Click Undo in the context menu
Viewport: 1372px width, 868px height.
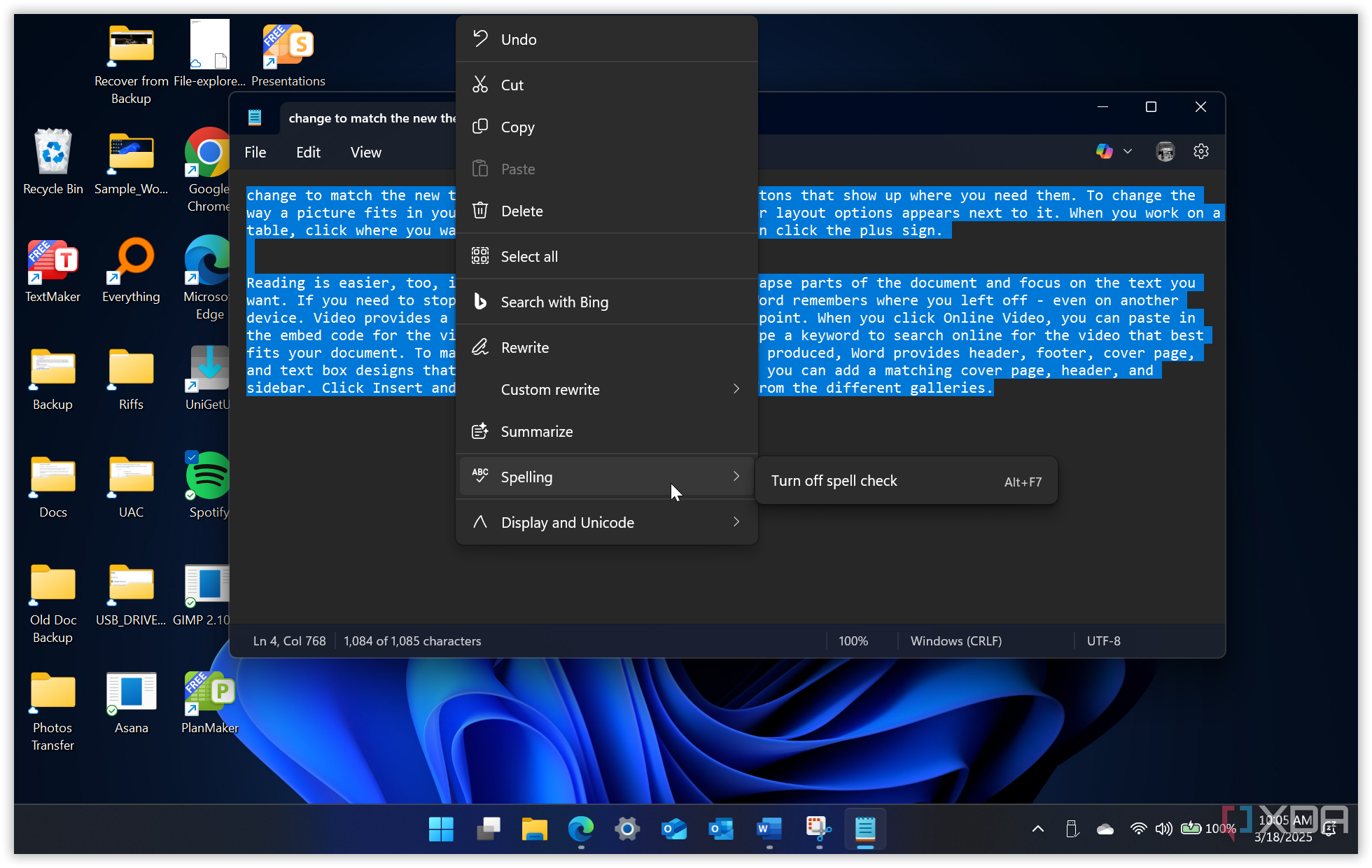(606, 39)
